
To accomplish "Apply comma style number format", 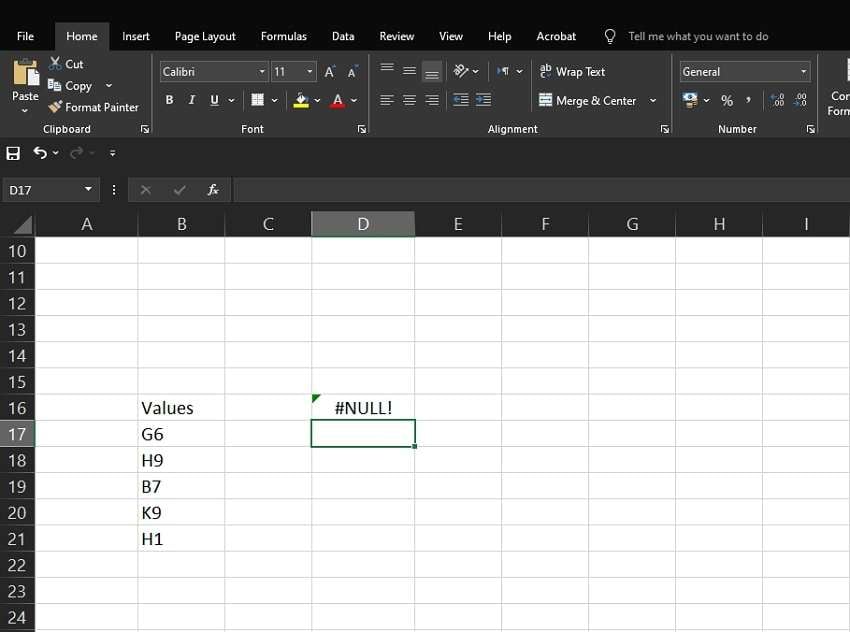I will click(749, 100).
